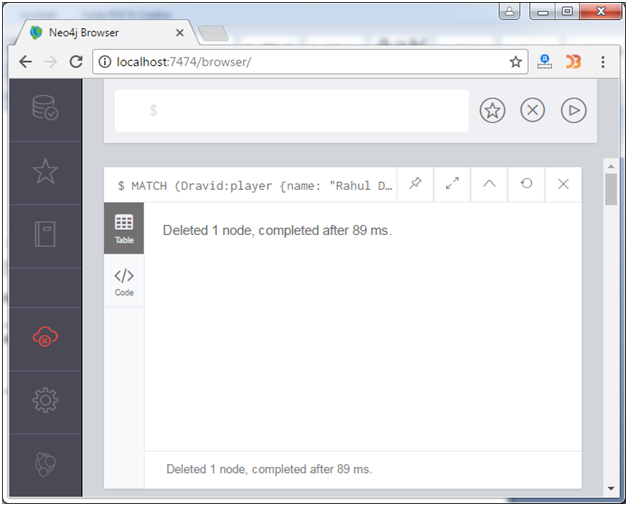Open a new browser tab
The height and width of the screenshot is (506, 628).
(213, 33)
